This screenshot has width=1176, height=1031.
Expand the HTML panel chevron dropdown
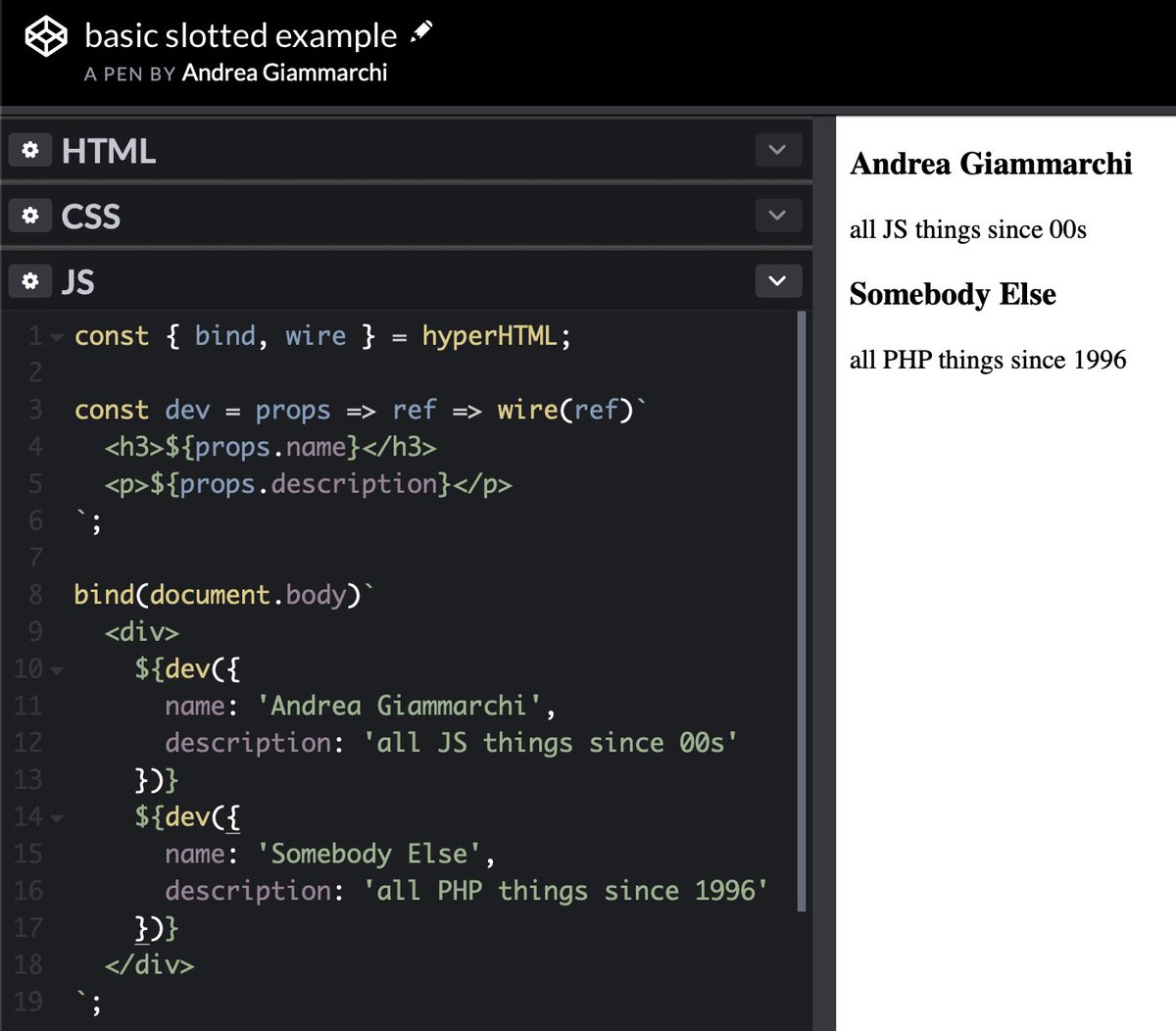(778, 150)
